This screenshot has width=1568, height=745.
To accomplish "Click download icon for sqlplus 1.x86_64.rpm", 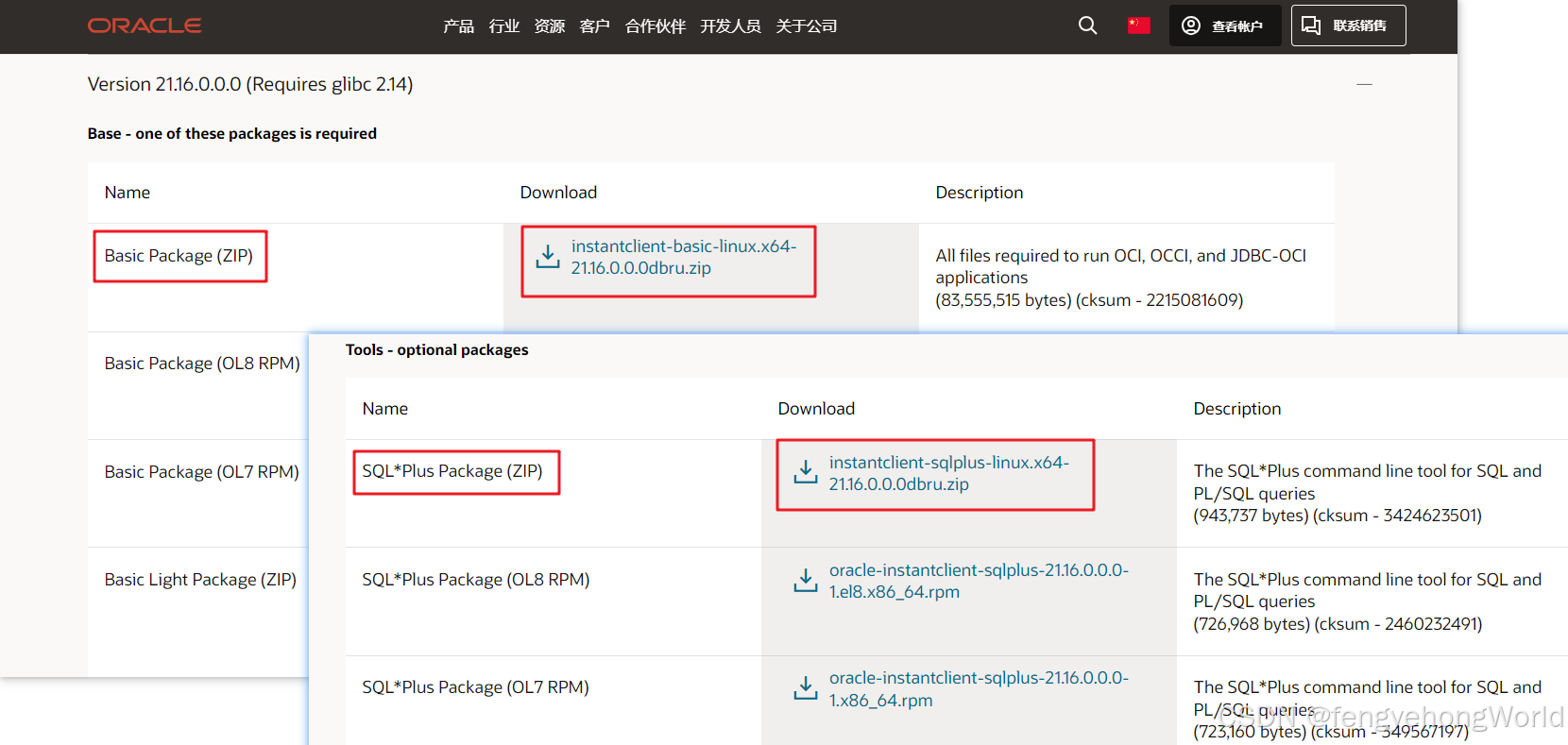I will (806, 688).
